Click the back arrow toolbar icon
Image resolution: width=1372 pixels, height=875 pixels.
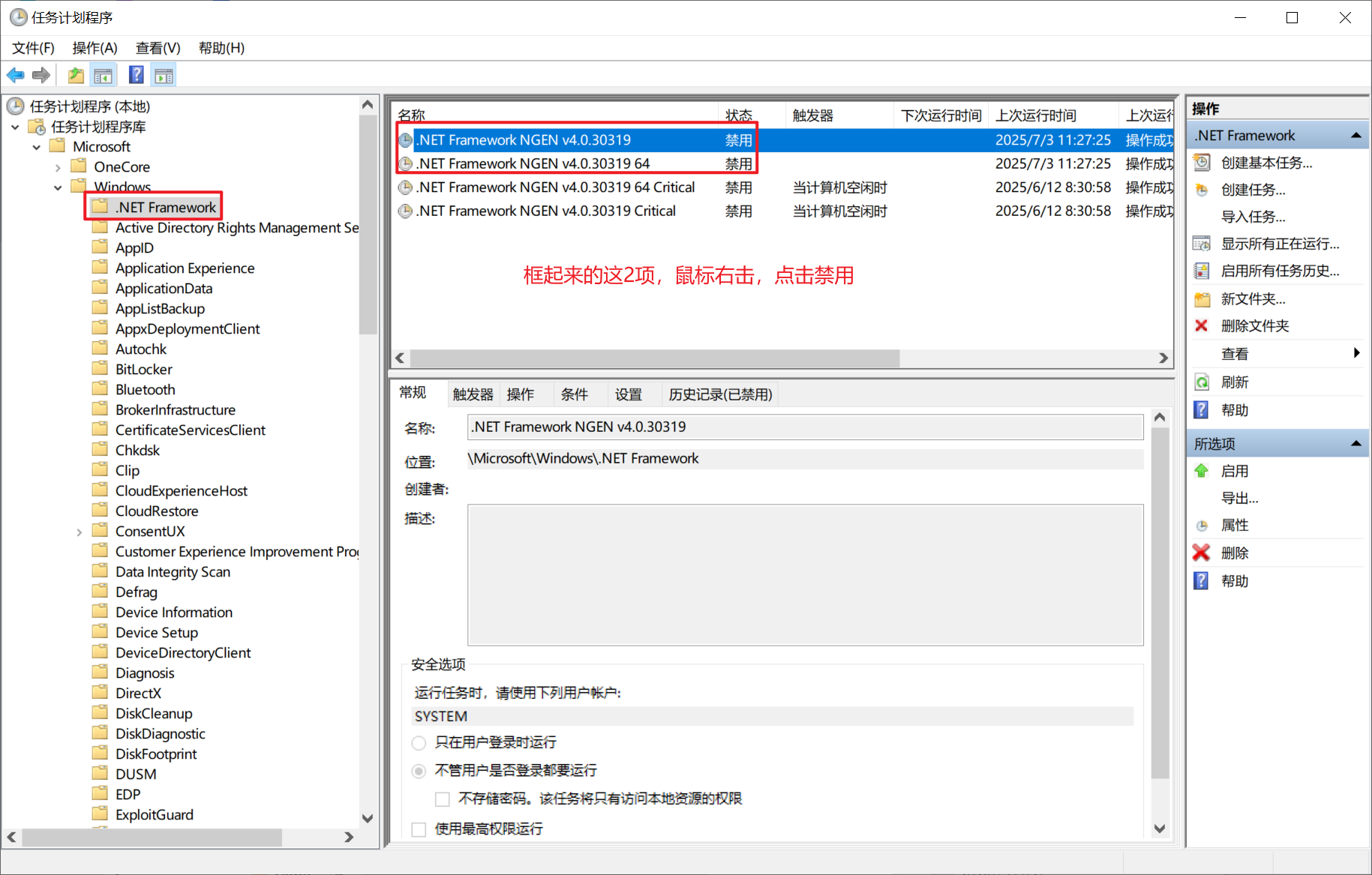15,75
